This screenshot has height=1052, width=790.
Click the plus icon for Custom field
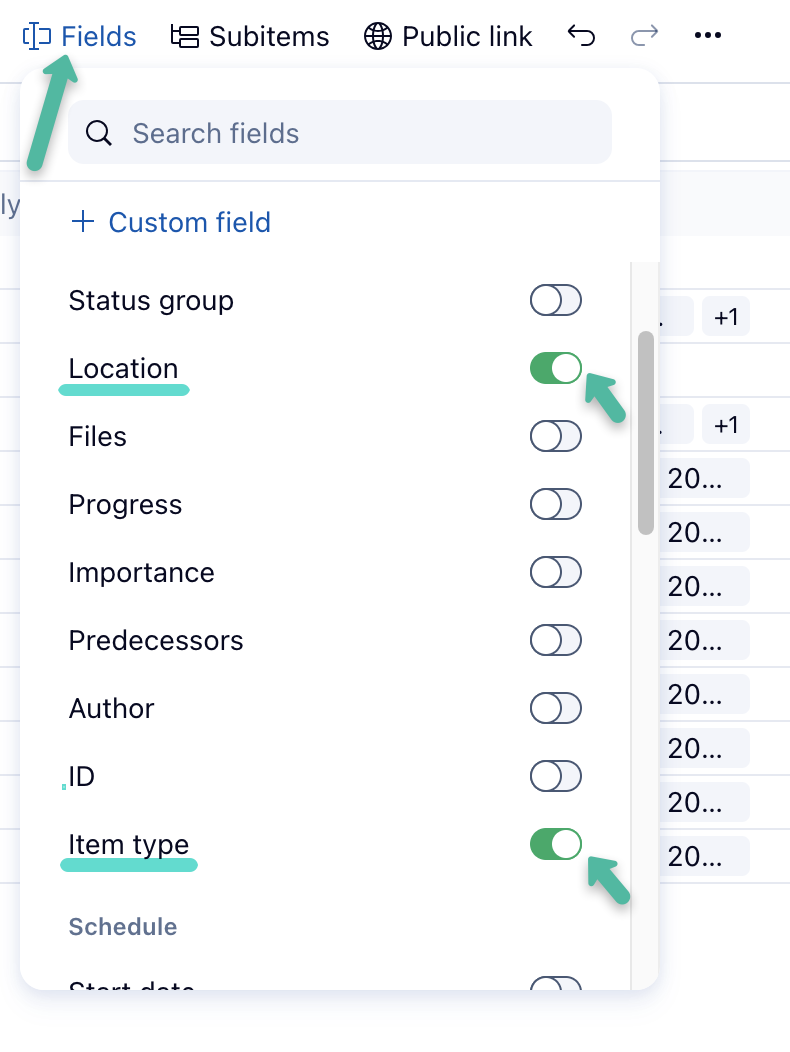[82, 221]
